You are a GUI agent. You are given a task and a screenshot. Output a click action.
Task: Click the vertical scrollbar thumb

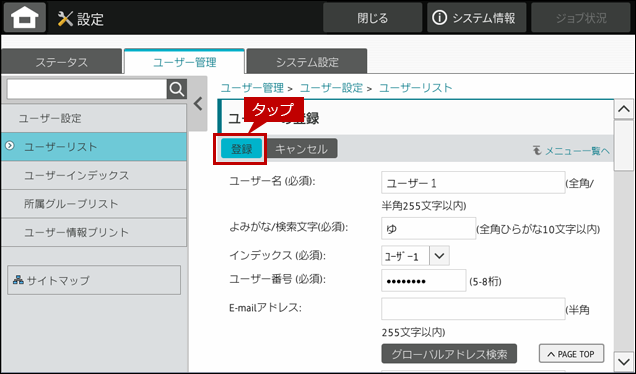pyautogui.click(x=623, y=146)
